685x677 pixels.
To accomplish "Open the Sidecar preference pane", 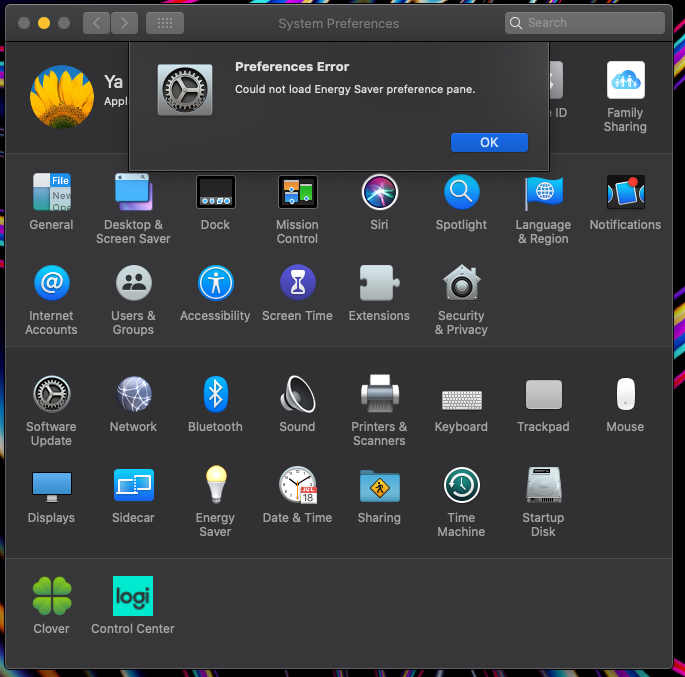I will coord(134,485).
